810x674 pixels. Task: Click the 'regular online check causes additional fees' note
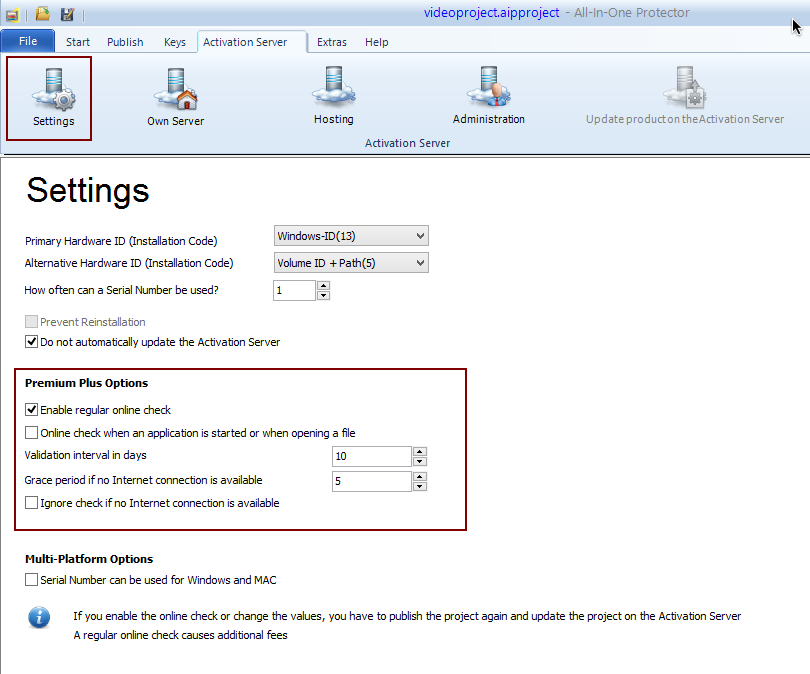180,635
